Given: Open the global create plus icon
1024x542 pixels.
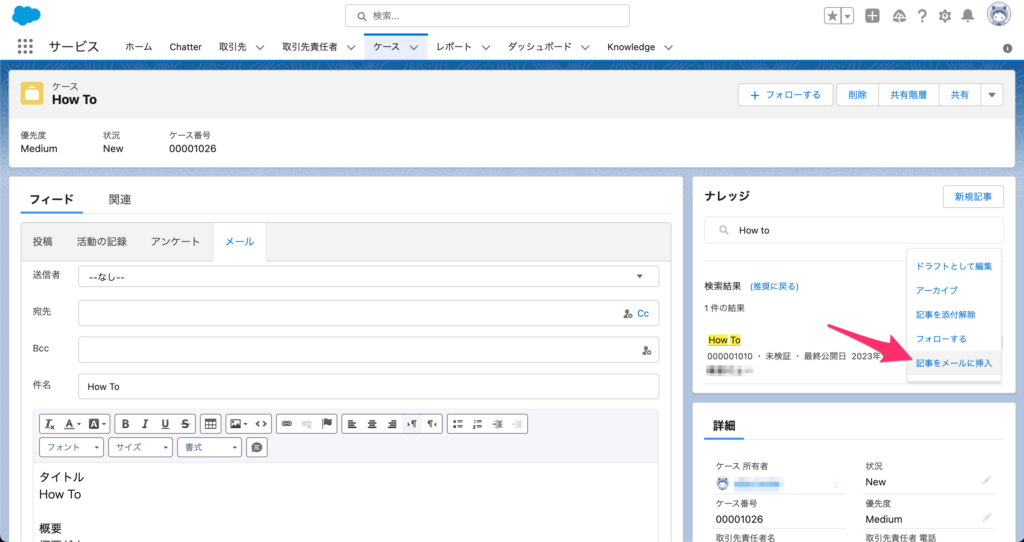Looking at the screenshot, I should [x=872, y=16].
